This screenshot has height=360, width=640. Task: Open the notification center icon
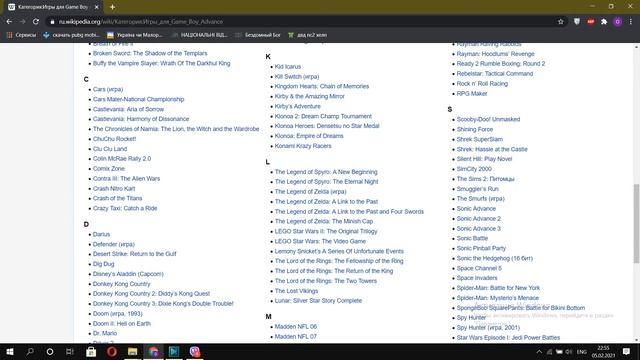627,352
